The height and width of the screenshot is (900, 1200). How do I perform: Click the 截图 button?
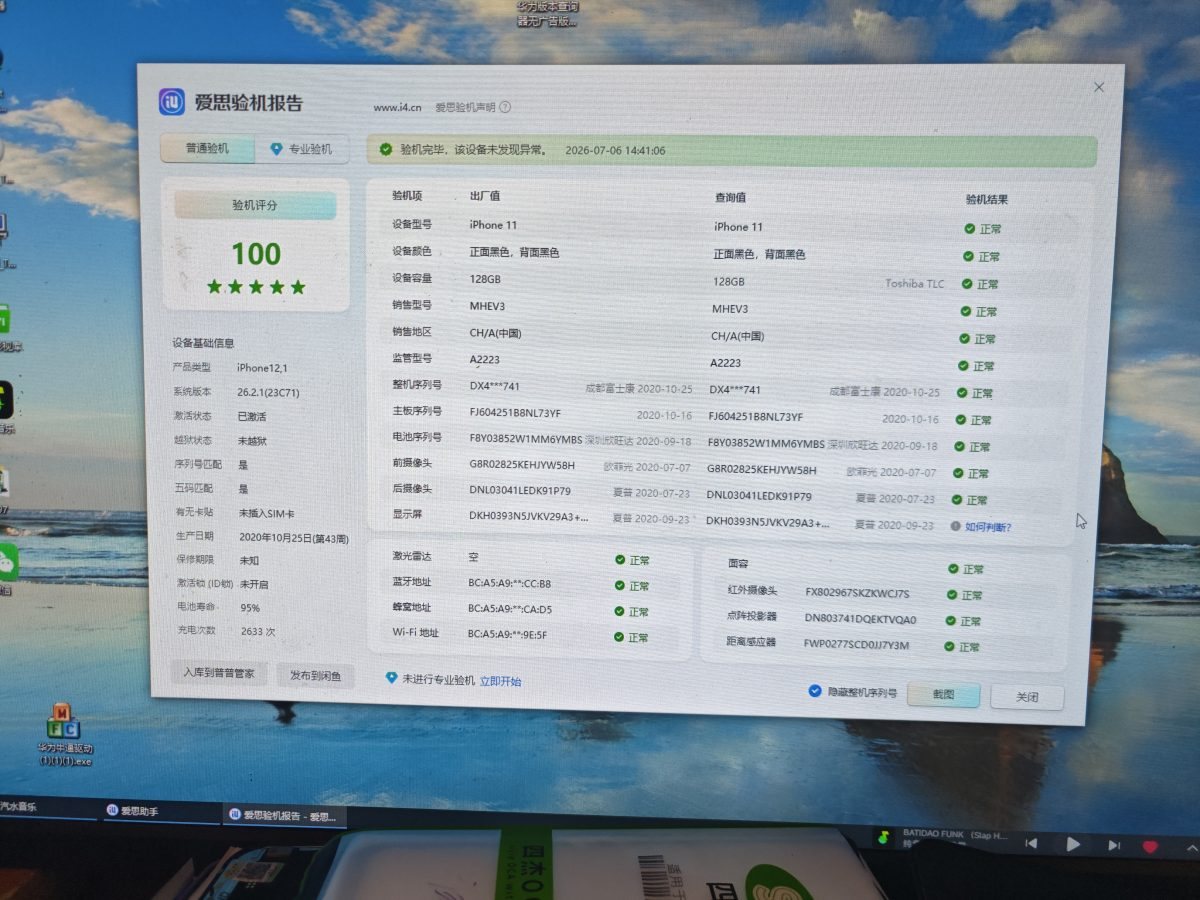click(943, 695)
